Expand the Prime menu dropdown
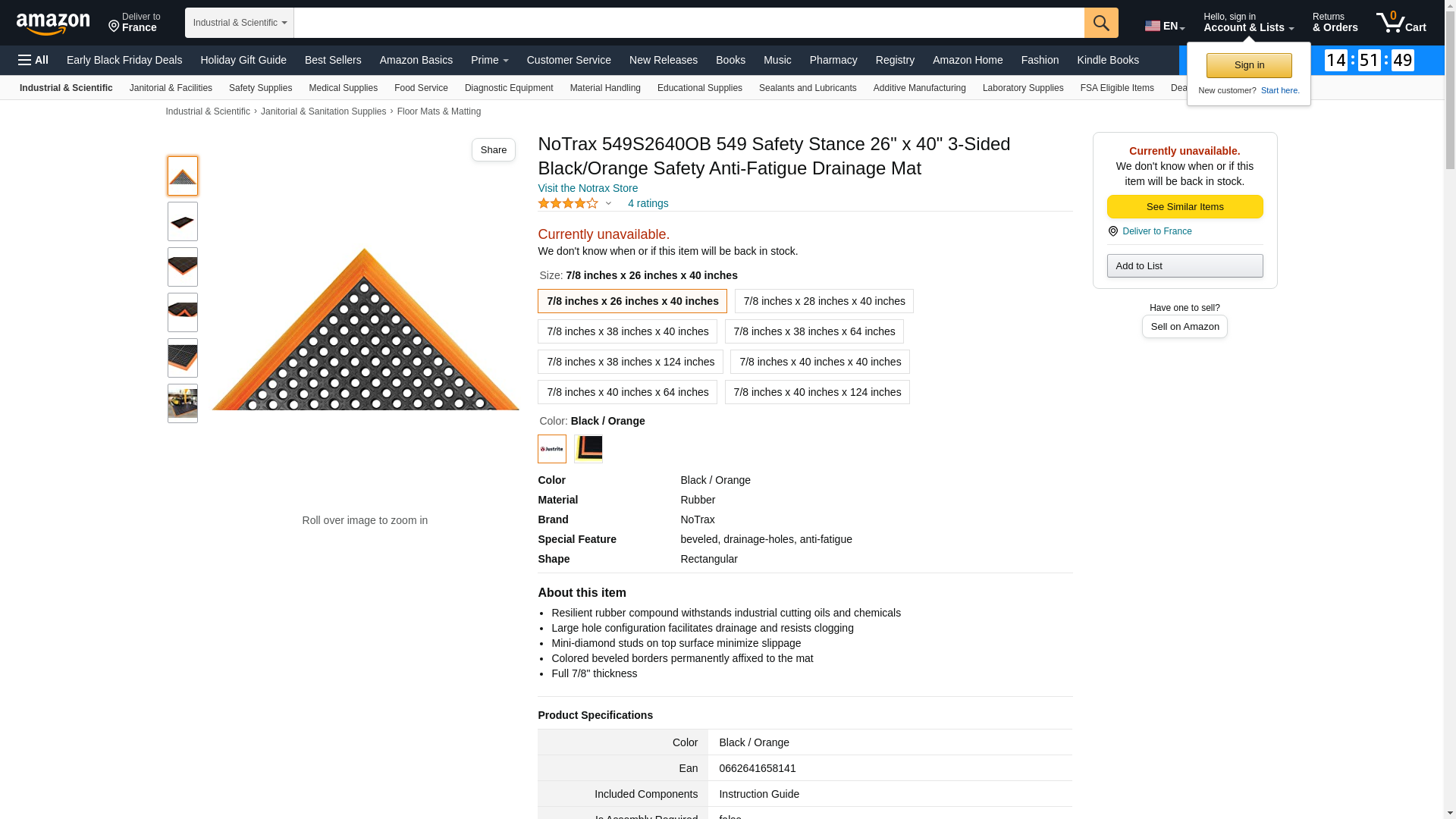Viewport: 1456px width, 819px height. [x=489, y=60]
